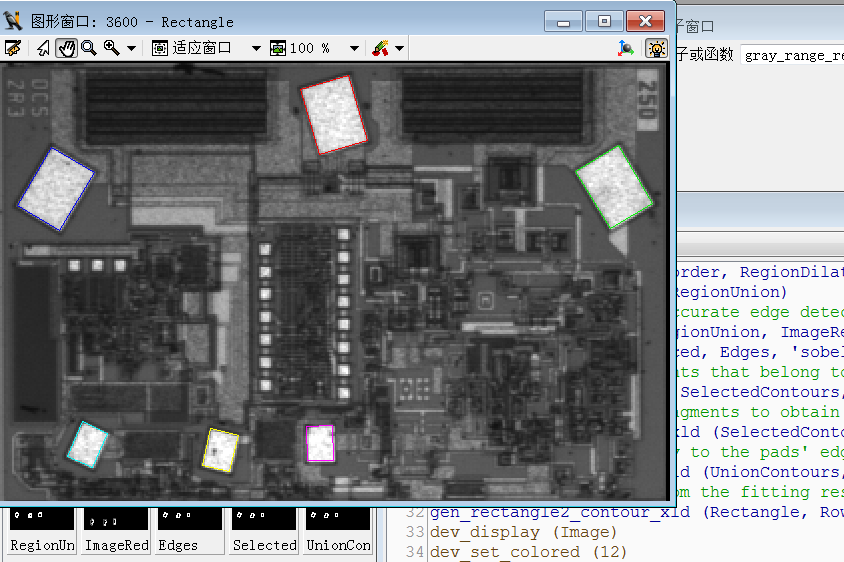
Task: Select the pointer arrow tool
Action: point(44,48)
